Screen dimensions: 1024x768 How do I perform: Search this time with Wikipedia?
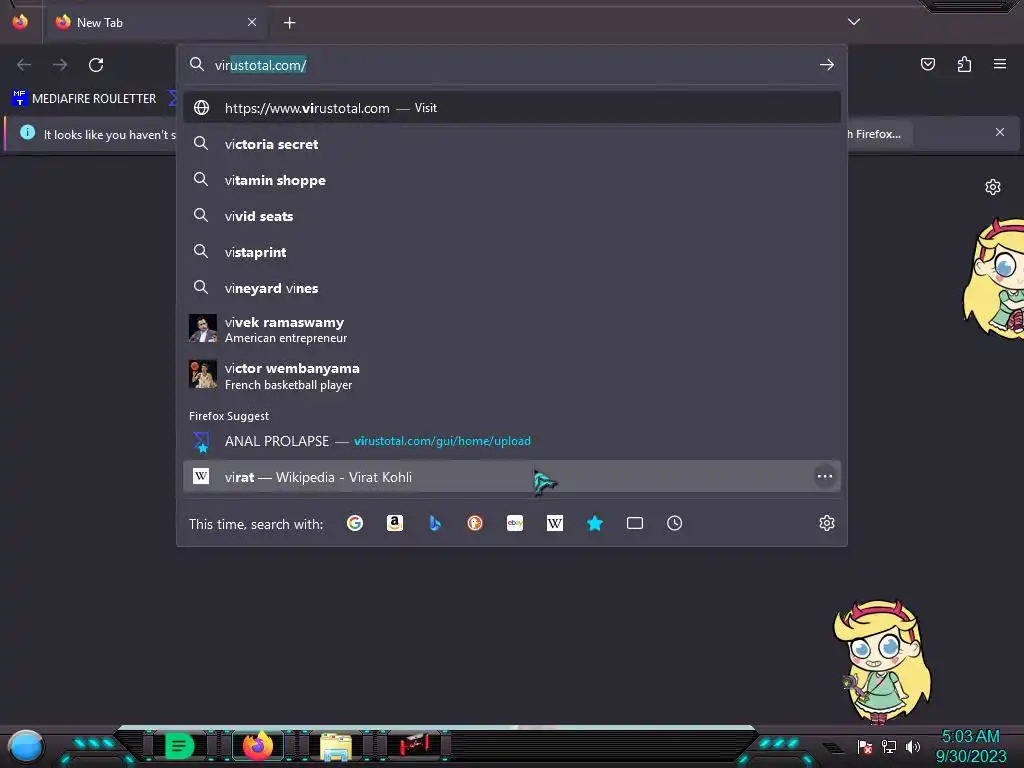[x=554, y=523]
